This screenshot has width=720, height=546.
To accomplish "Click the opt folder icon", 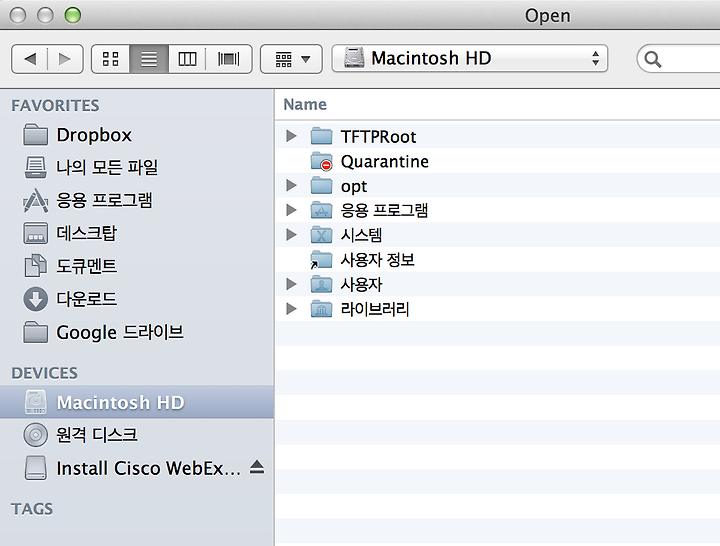I will tap(321, 186).
